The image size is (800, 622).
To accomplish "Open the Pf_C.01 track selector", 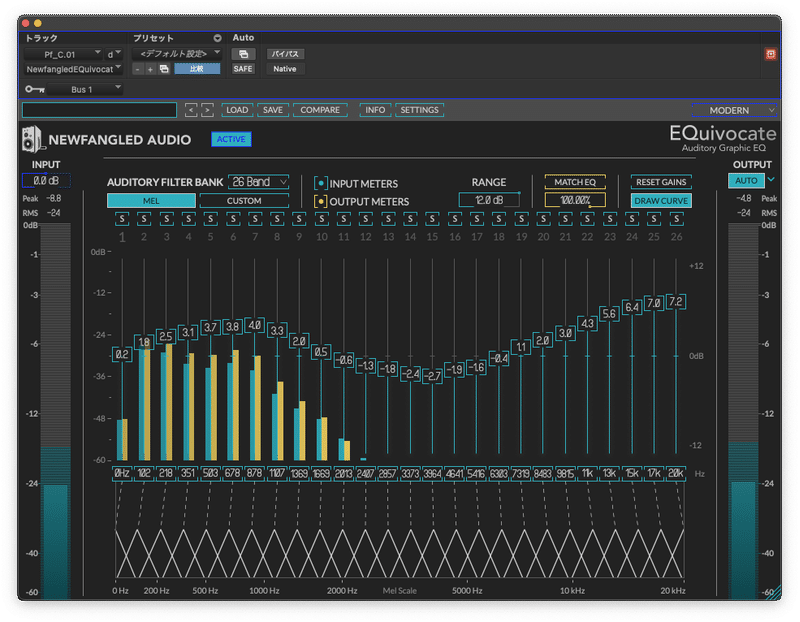I will (x=63, y=54).
